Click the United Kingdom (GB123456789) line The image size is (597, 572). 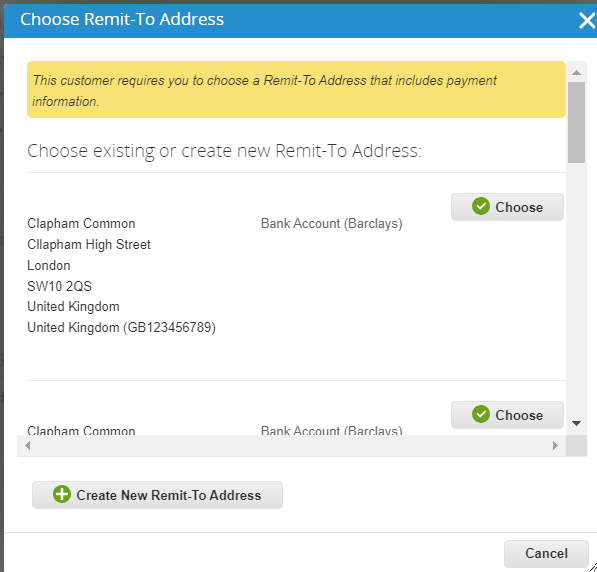coord(121,328)
